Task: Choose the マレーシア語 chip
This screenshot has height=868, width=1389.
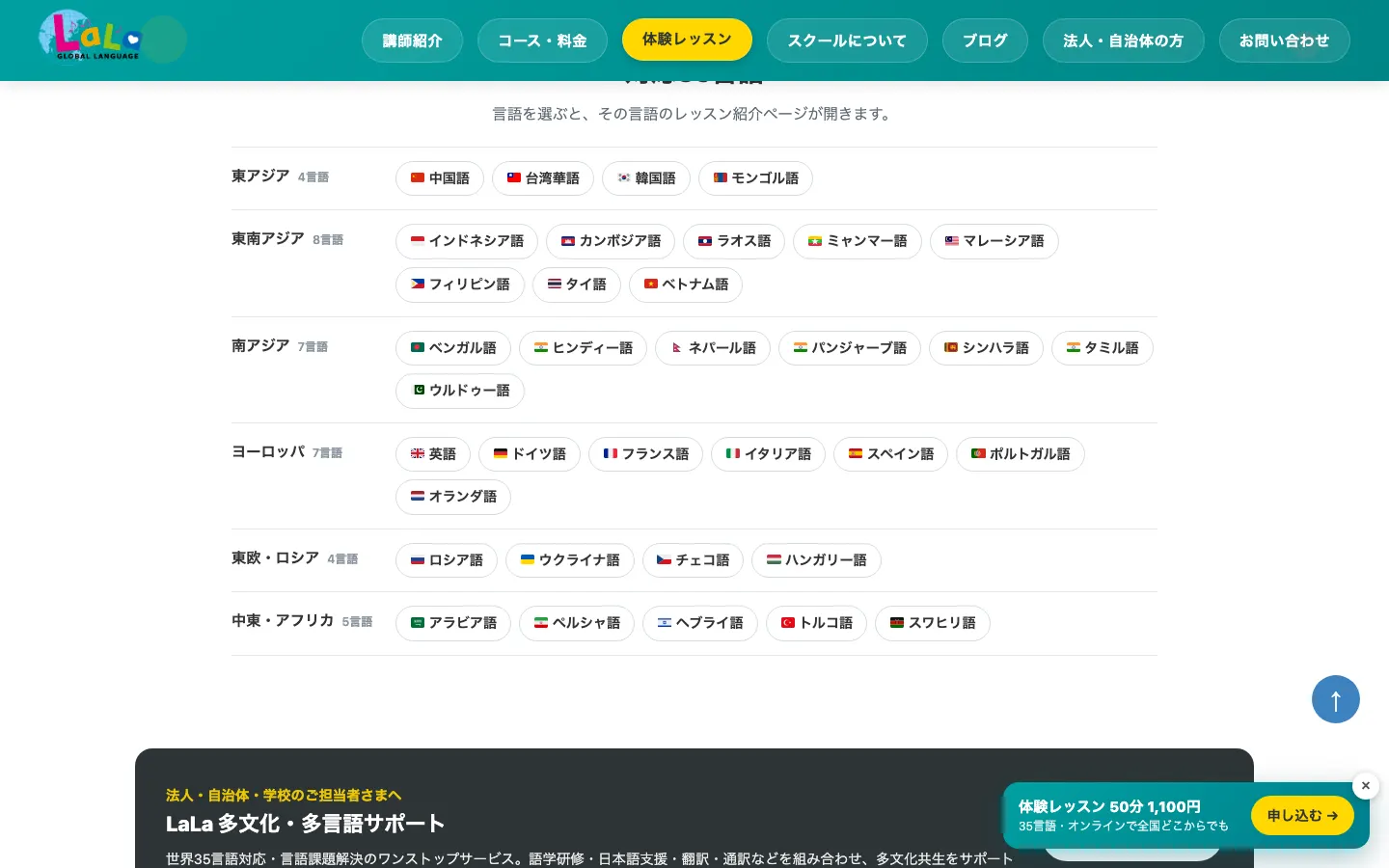Action: pyautogui.click(x=994, y=241)
